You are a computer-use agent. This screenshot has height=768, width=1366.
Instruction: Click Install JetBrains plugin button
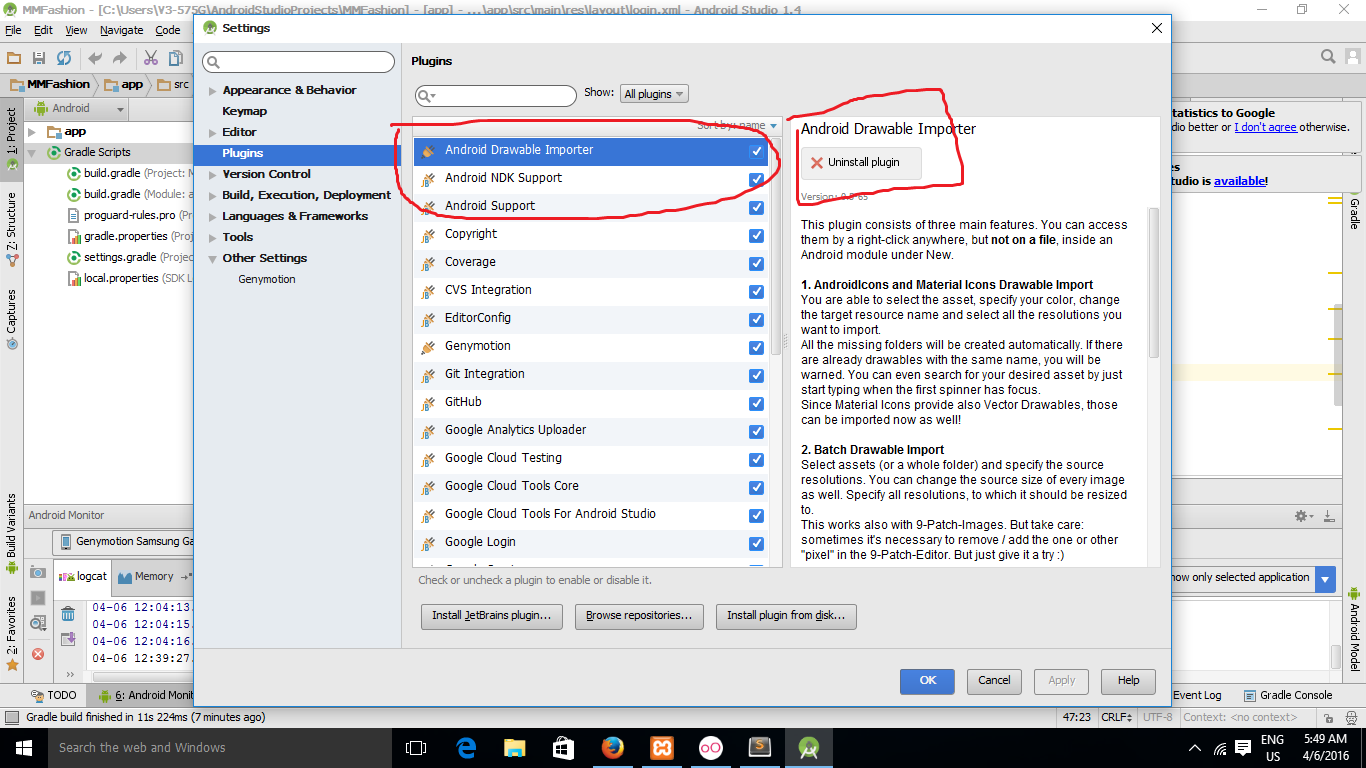coord(492,616)
